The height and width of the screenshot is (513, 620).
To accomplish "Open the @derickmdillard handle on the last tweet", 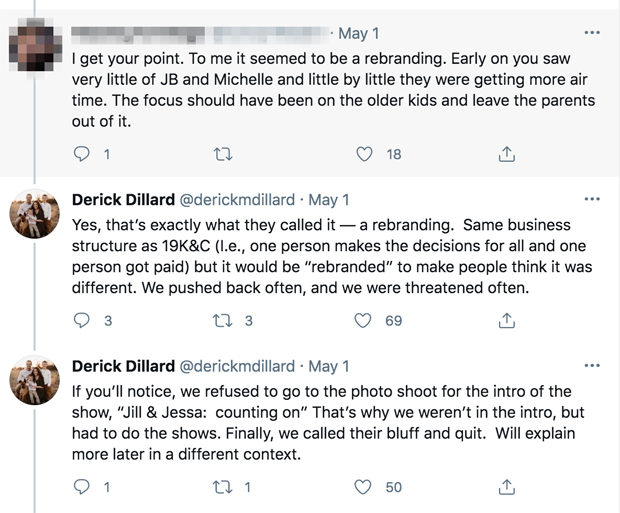I will tap(237, 366).
